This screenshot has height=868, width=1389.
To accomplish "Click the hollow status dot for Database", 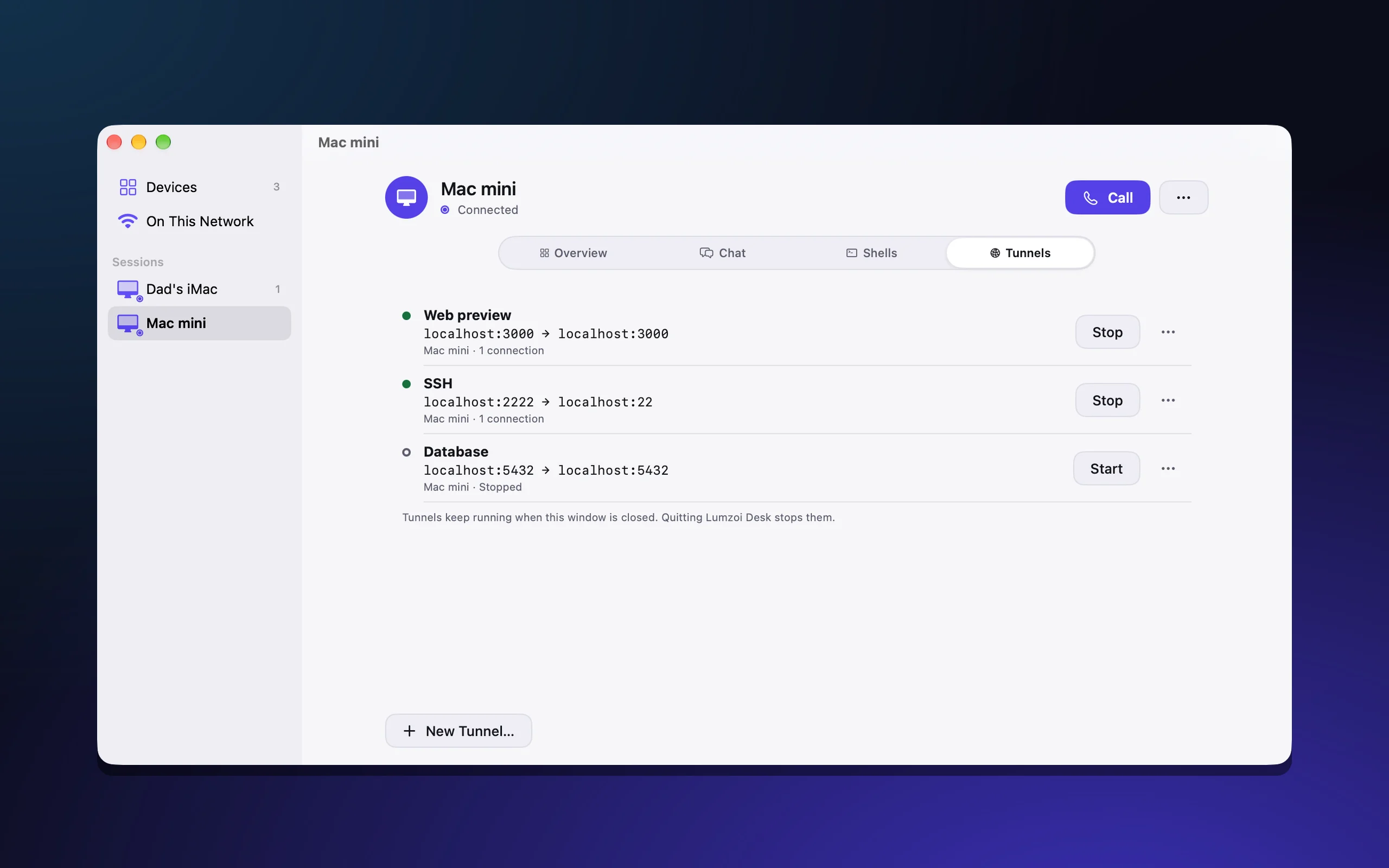I will [x=406, y=452].
